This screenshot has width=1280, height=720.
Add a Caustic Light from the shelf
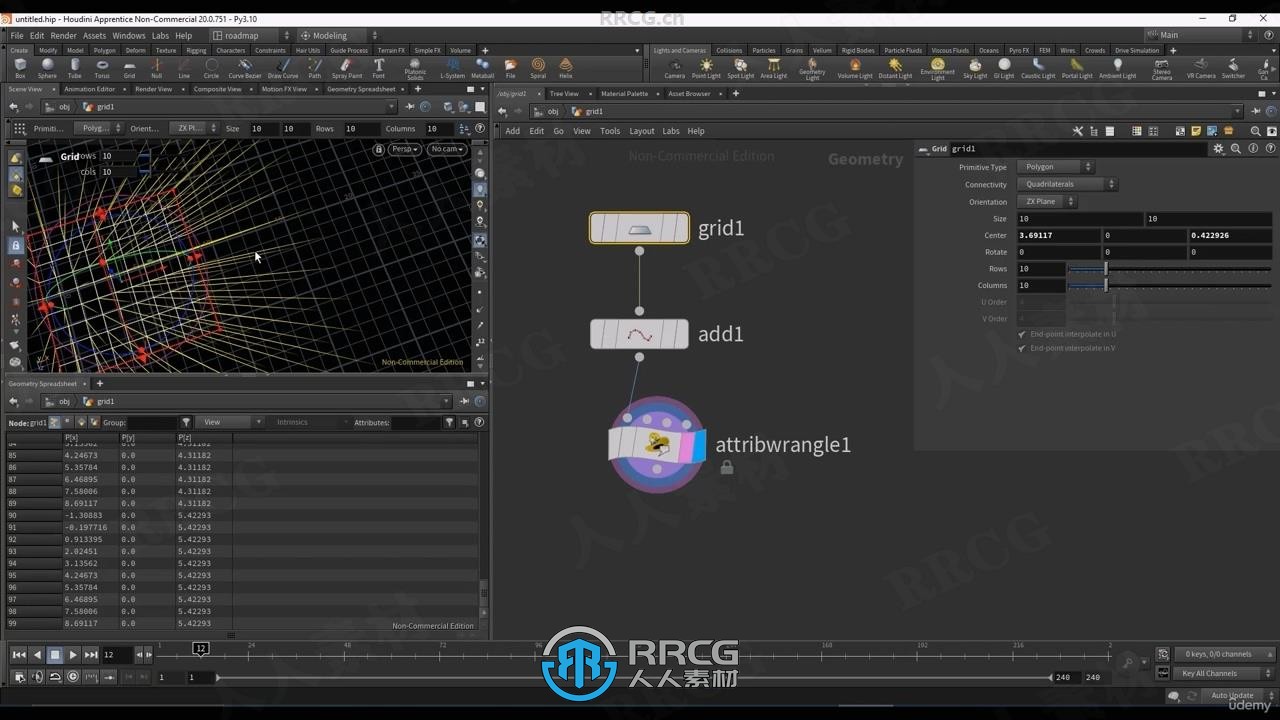point(1038,68)
